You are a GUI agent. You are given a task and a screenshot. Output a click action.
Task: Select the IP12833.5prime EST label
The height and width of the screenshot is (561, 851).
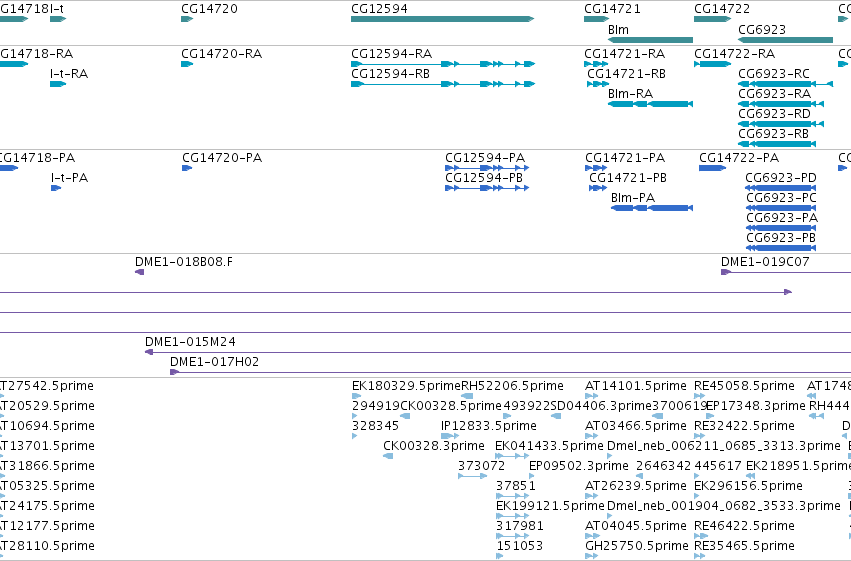tap(488, 425)
